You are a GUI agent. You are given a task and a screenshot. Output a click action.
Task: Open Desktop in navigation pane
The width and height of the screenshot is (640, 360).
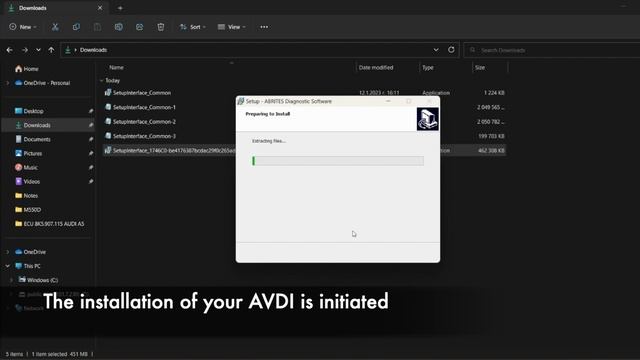(x=29, y=111)
